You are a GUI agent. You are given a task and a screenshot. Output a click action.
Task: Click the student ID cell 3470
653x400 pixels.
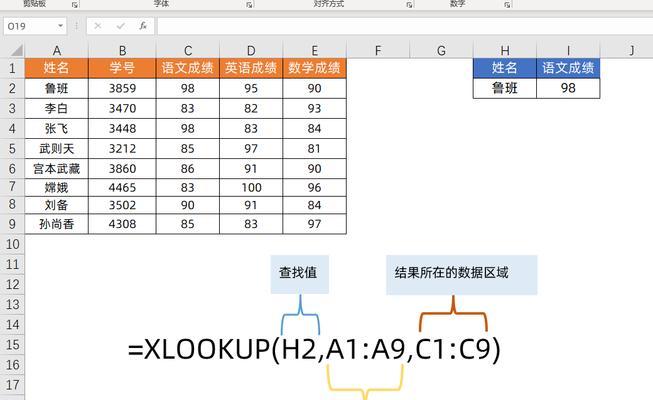click(x=122, y=108)
